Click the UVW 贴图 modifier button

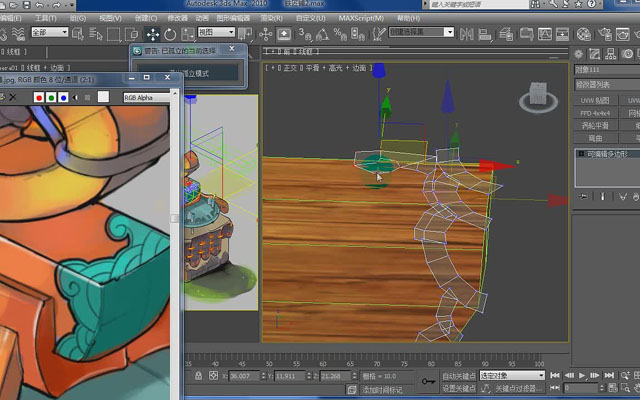pyautogui.click(x=595, y=100)
